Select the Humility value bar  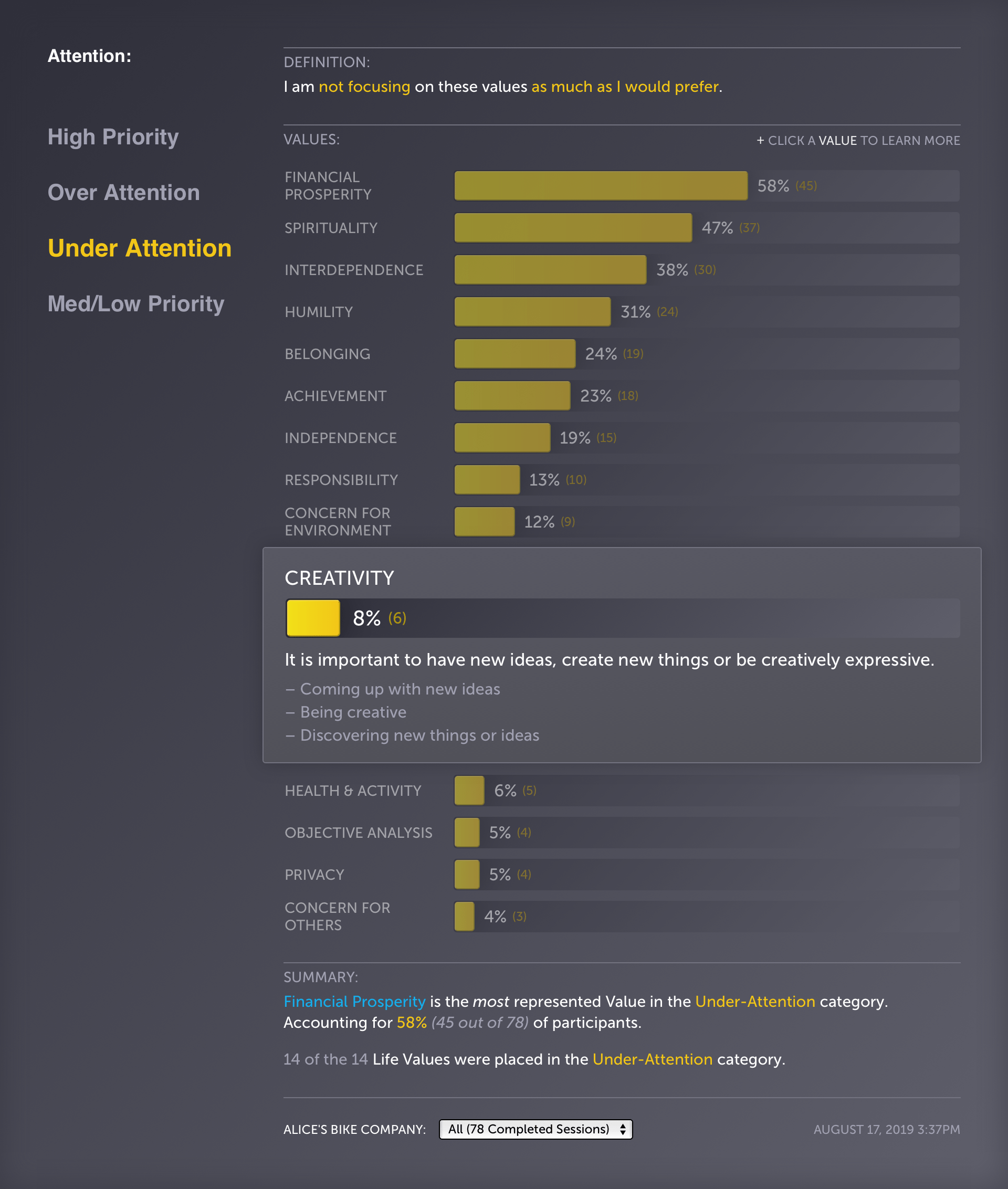[531, 311]
